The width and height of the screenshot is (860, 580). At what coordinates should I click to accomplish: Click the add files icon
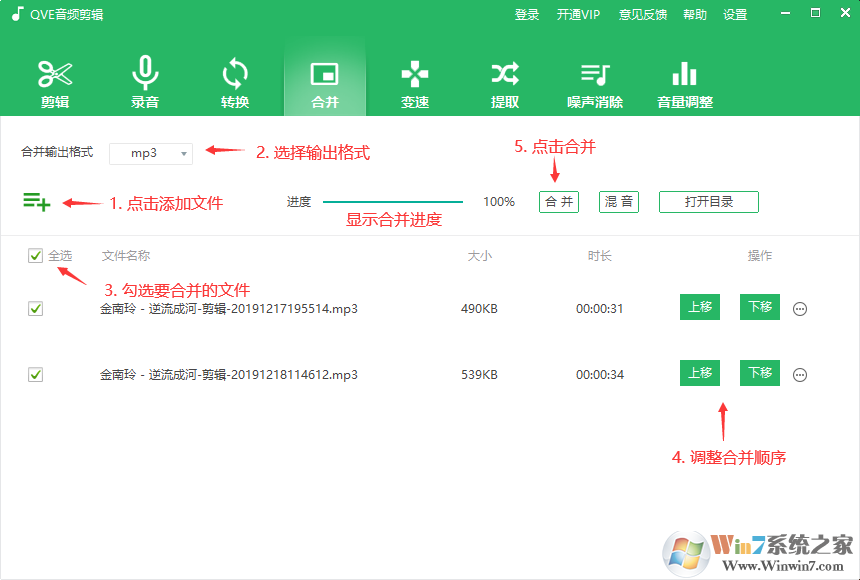point(36,200)
